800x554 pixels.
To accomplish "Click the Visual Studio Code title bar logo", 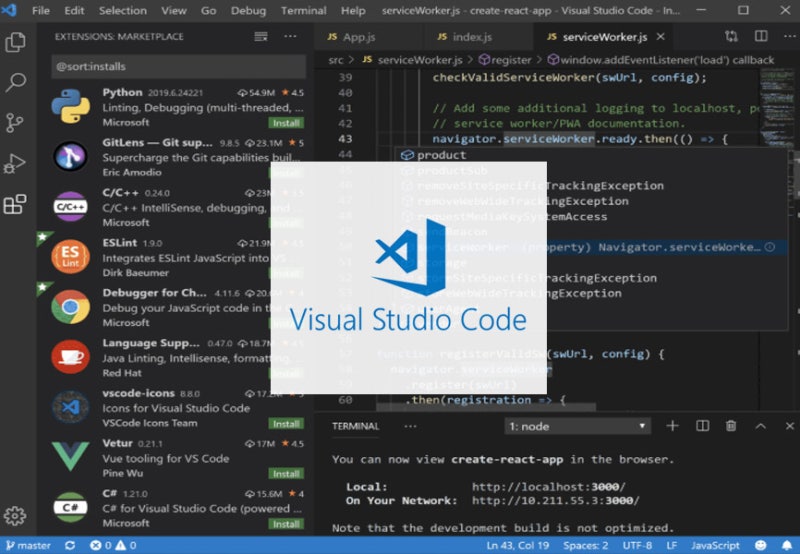I will click(9, 10).
